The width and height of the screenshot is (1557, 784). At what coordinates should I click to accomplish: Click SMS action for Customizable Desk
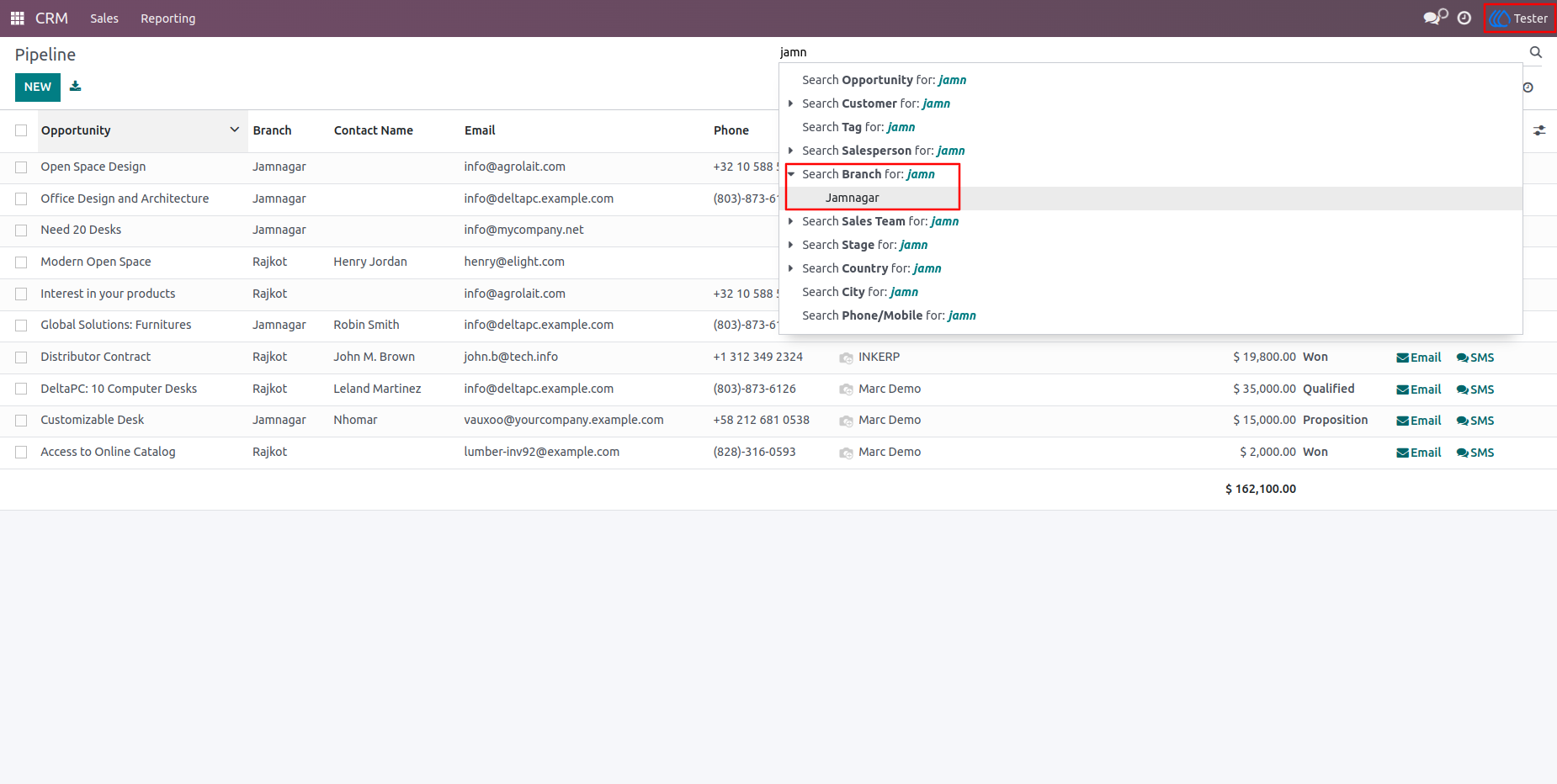click(1475, 421)
